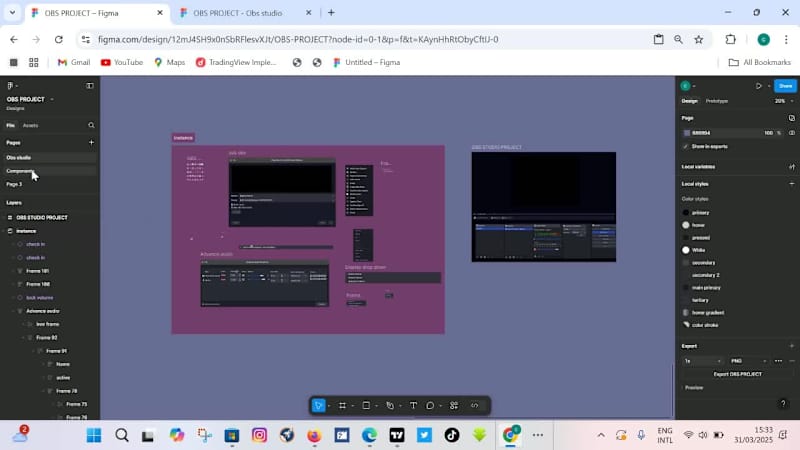Toggle Dev Mode in the toolbar
This screenshot has width=800, height=450.
(x=474, y=406)
